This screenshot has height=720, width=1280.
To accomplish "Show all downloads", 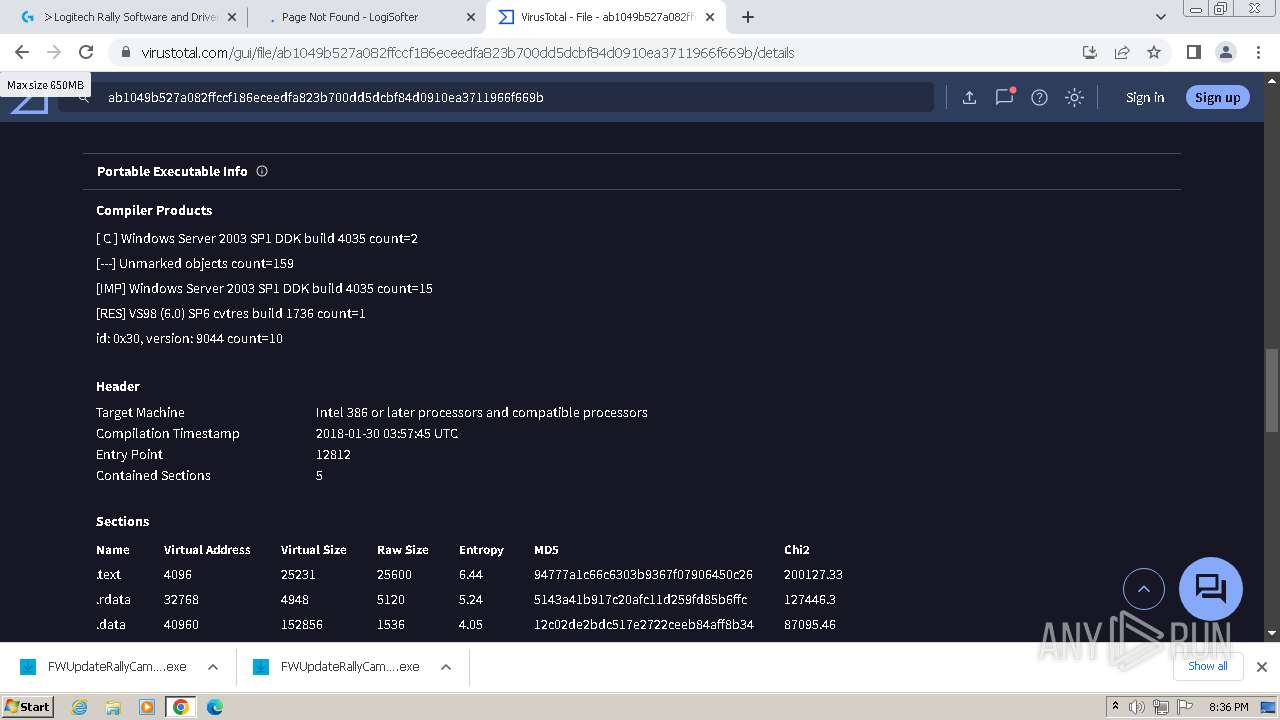I will tap(1208, 667).
